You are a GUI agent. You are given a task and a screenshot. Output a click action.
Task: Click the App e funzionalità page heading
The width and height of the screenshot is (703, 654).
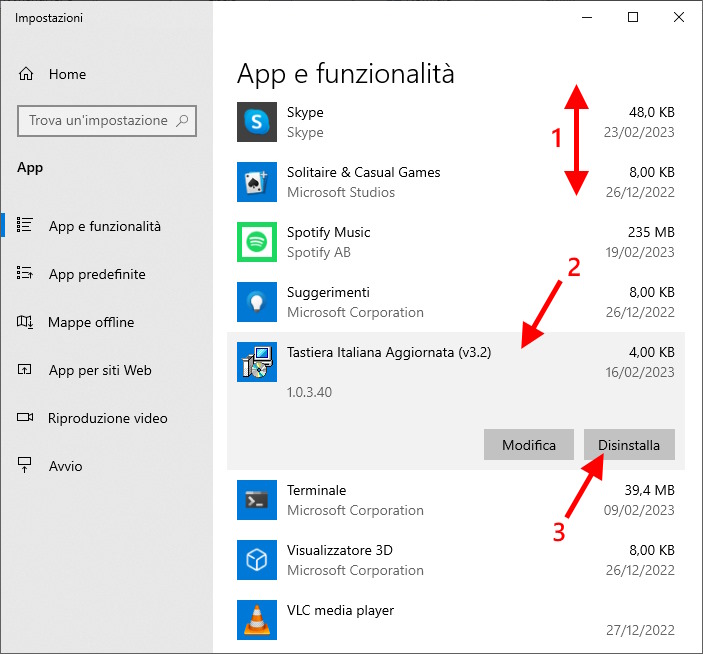point(346,74)
